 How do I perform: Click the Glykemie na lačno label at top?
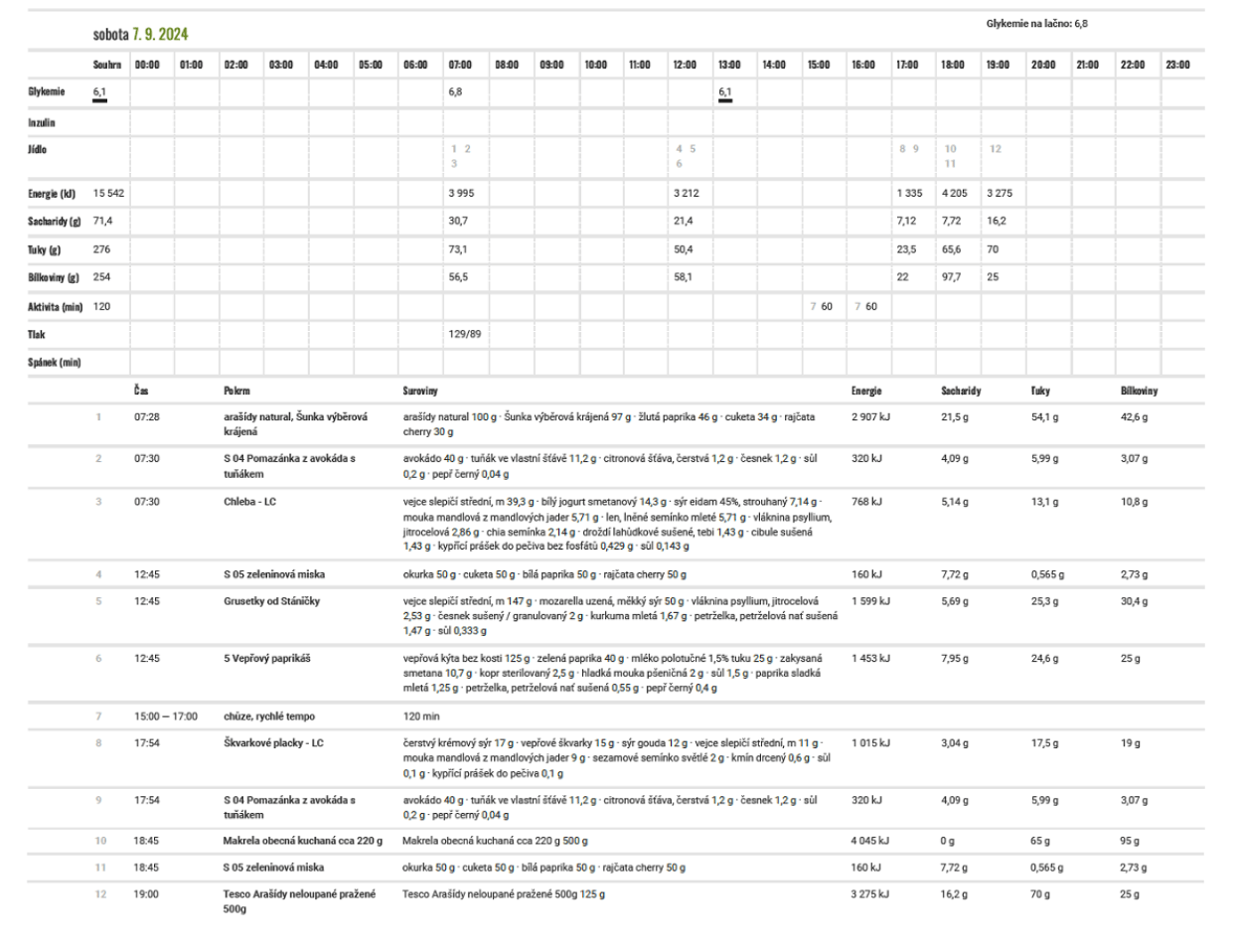pyautogui.click(x=1036, y=24)
